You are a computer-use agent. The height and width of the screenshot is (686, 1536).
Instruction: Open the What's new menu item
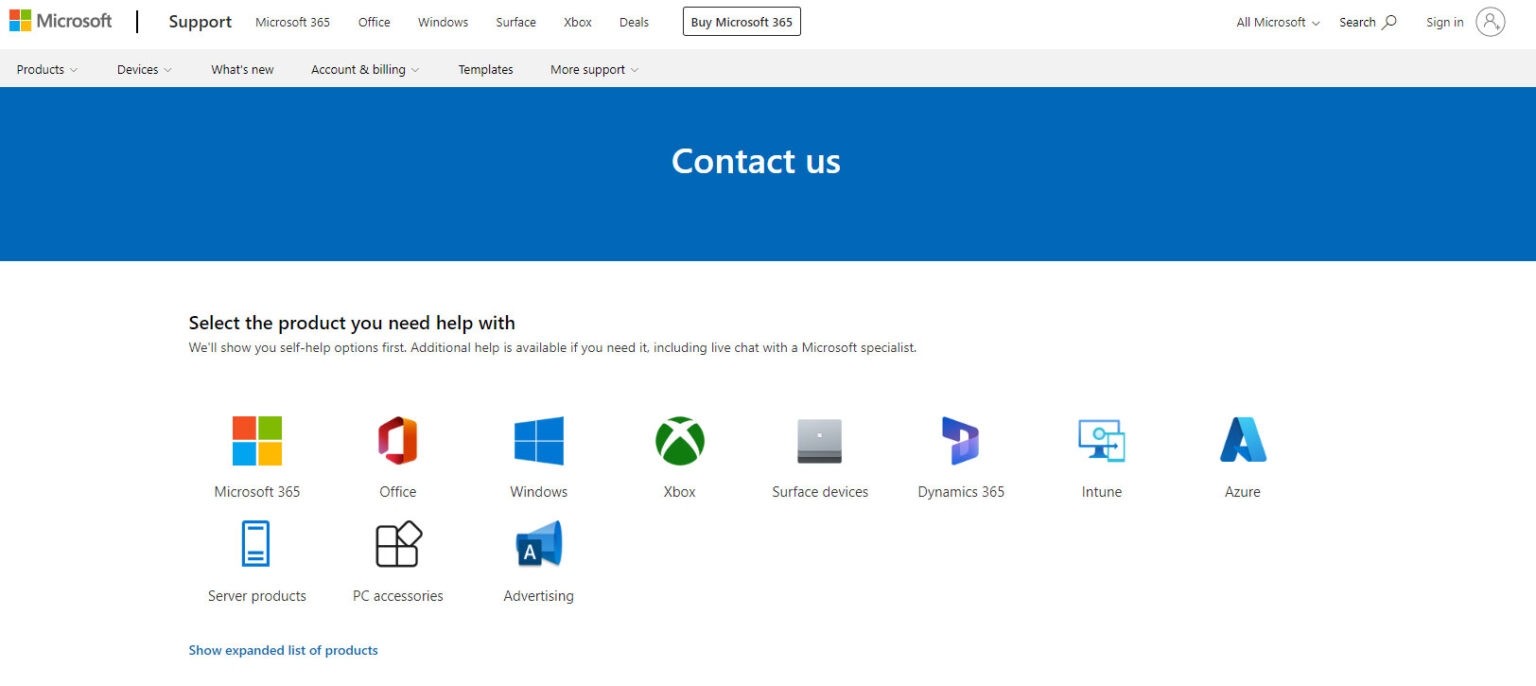coord(242,69)
